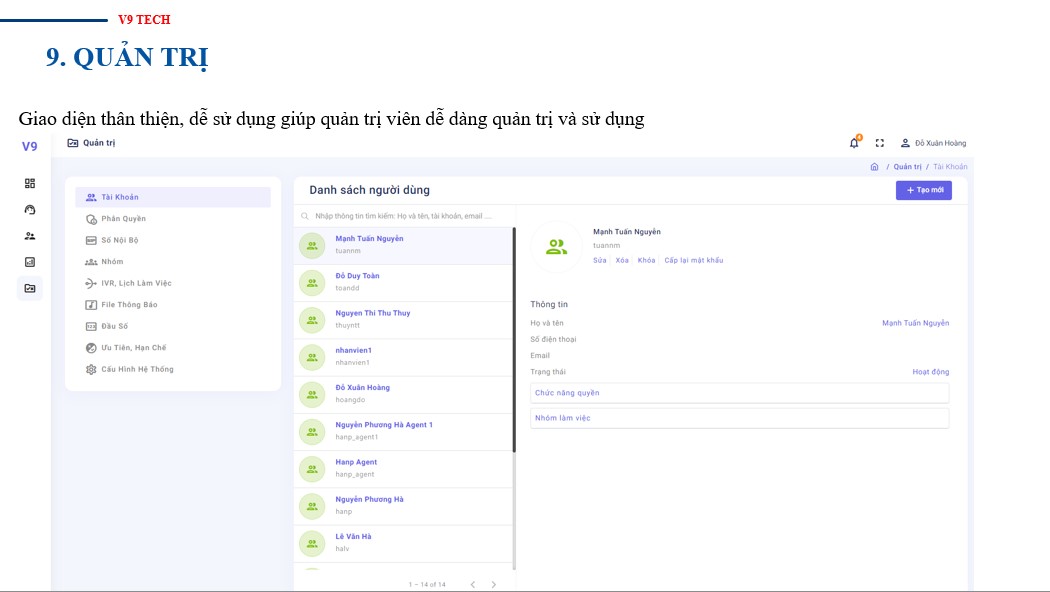Expand the Nhóm làm việc section
The image size is (1050, 592).
point(739,418)
